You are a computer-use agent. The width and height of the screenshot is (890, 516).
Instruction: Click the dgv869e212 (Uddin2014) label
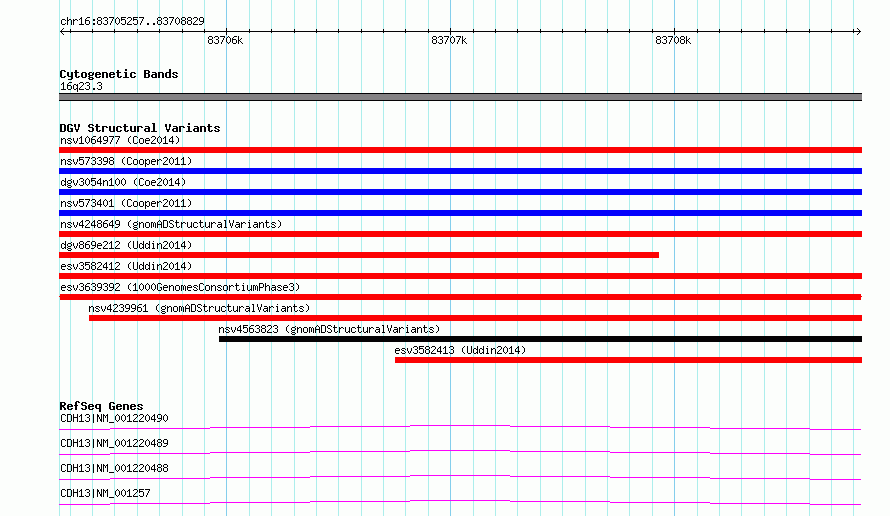126,245
